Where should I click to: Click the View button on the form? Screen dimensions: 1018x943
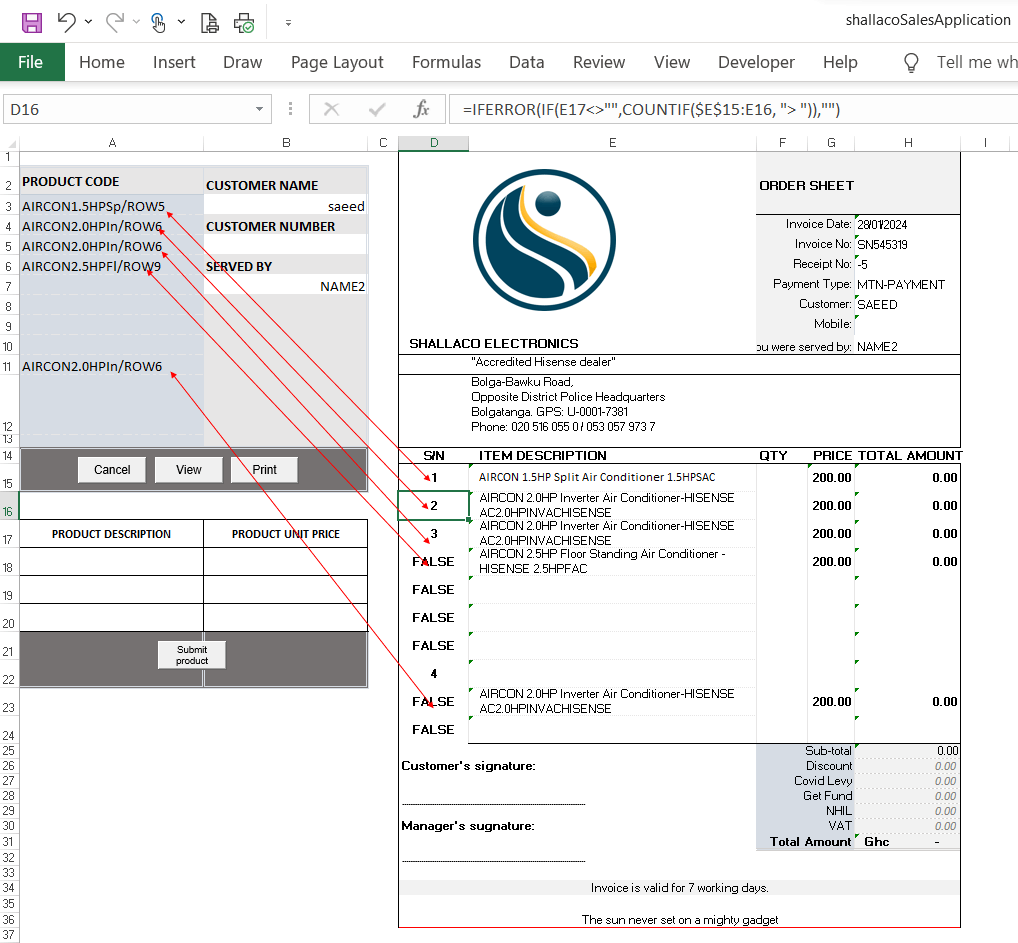[x=188, y=470]
